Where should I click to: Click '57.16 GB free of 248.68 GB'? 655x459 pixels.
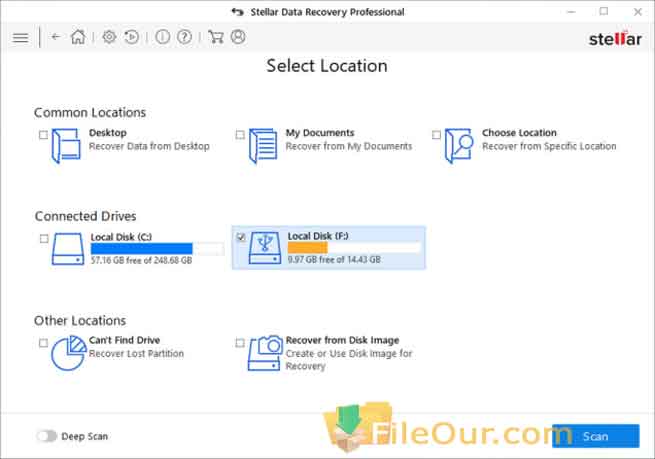(x=142, y=260)
